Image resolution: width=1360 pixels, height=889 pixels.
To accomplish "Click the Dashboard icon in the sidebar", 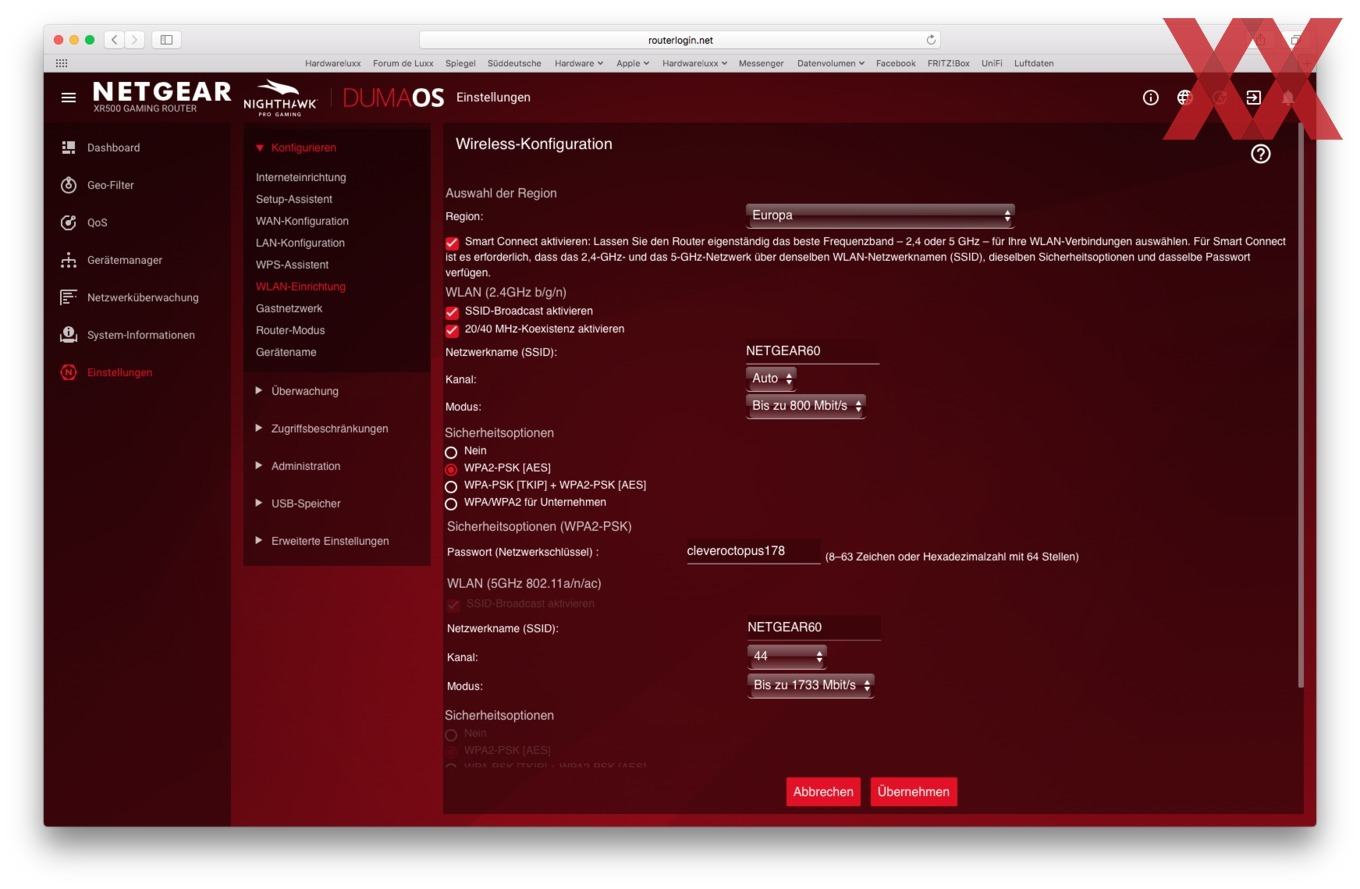I will [68, 147].
